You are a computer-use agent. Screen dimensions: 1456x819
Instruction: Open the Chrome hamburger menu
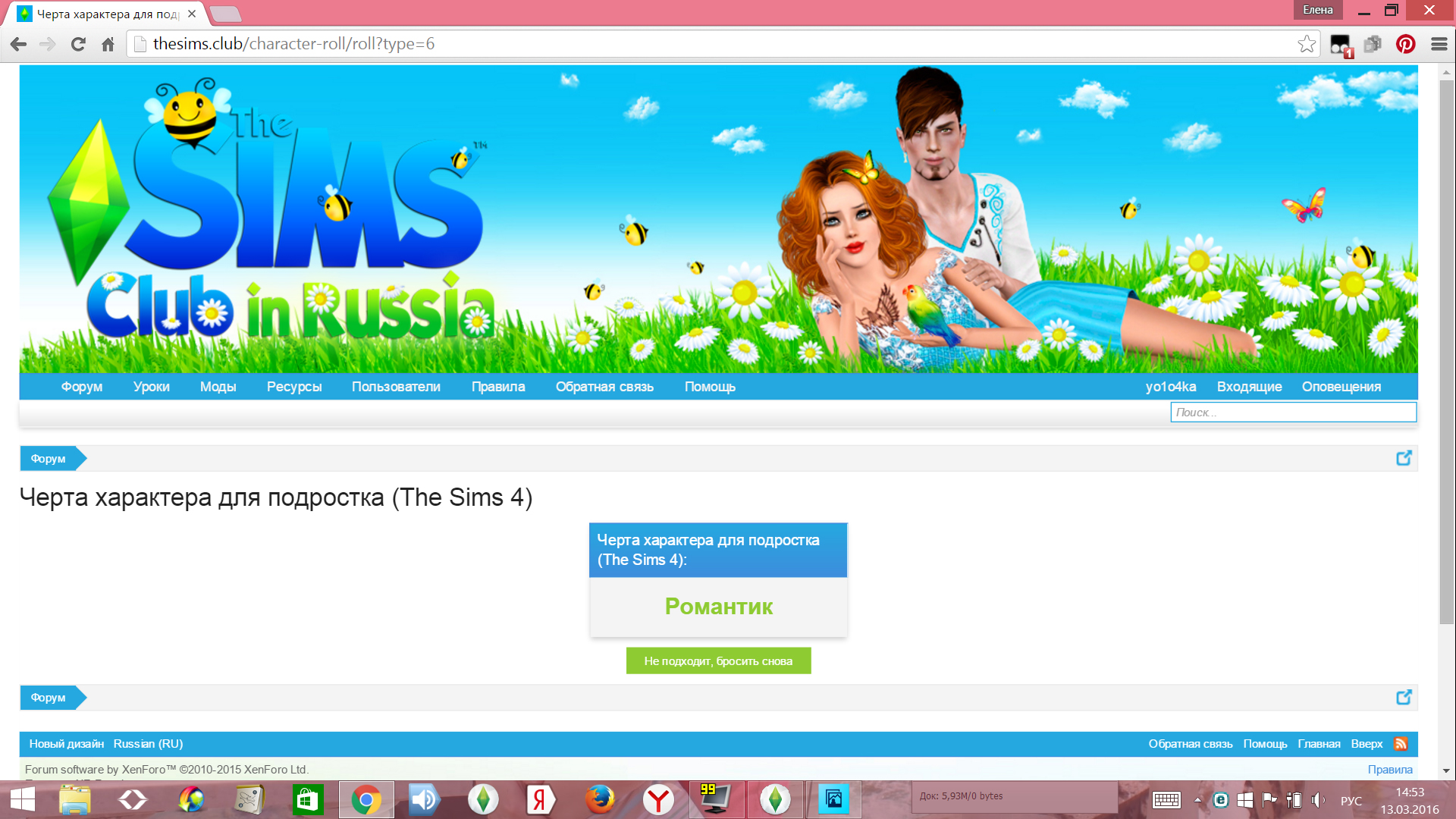pos(1439,44)
